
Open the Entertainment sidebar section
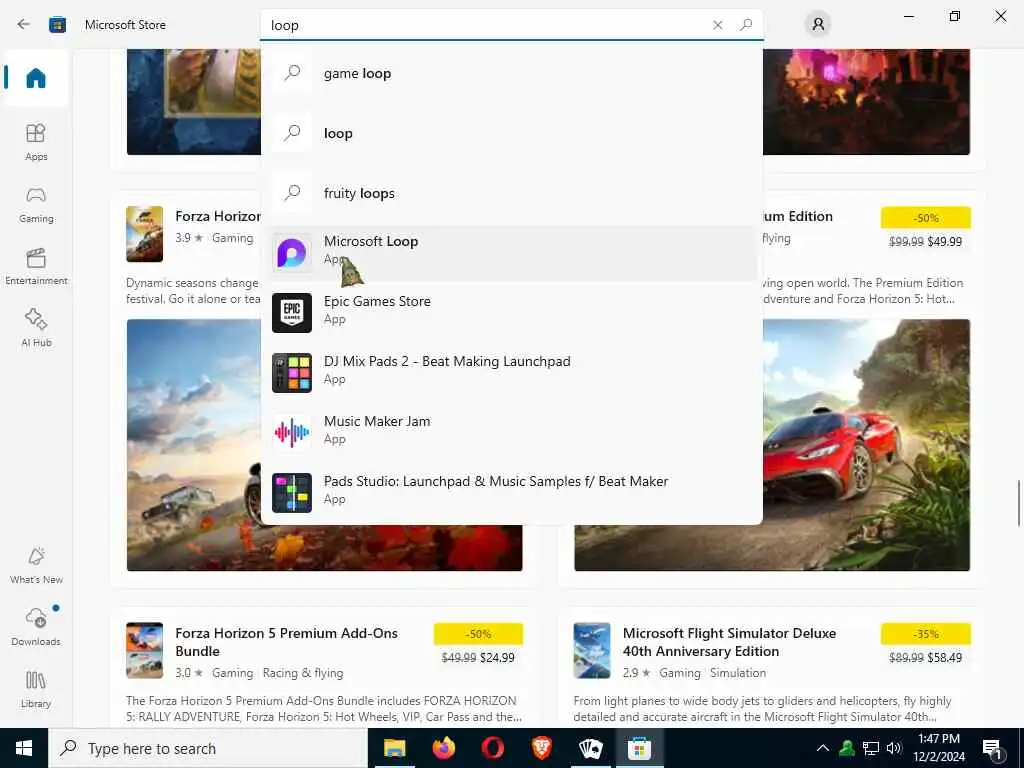[x=36, y=266]
